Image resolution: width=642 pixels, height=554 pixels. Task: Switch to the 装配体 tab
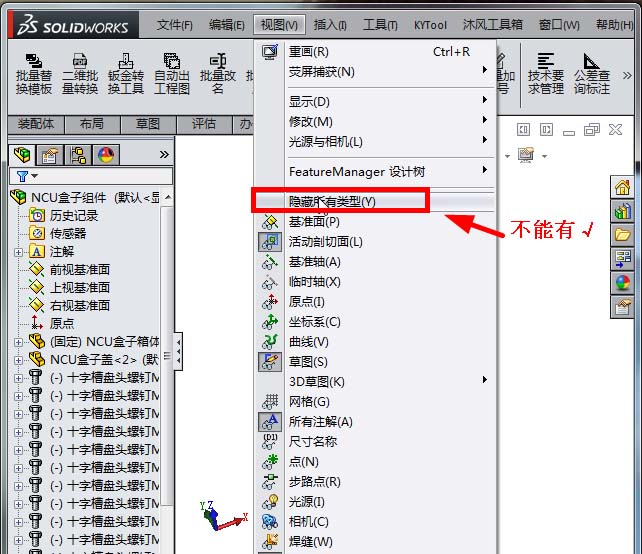coord(36,124)
